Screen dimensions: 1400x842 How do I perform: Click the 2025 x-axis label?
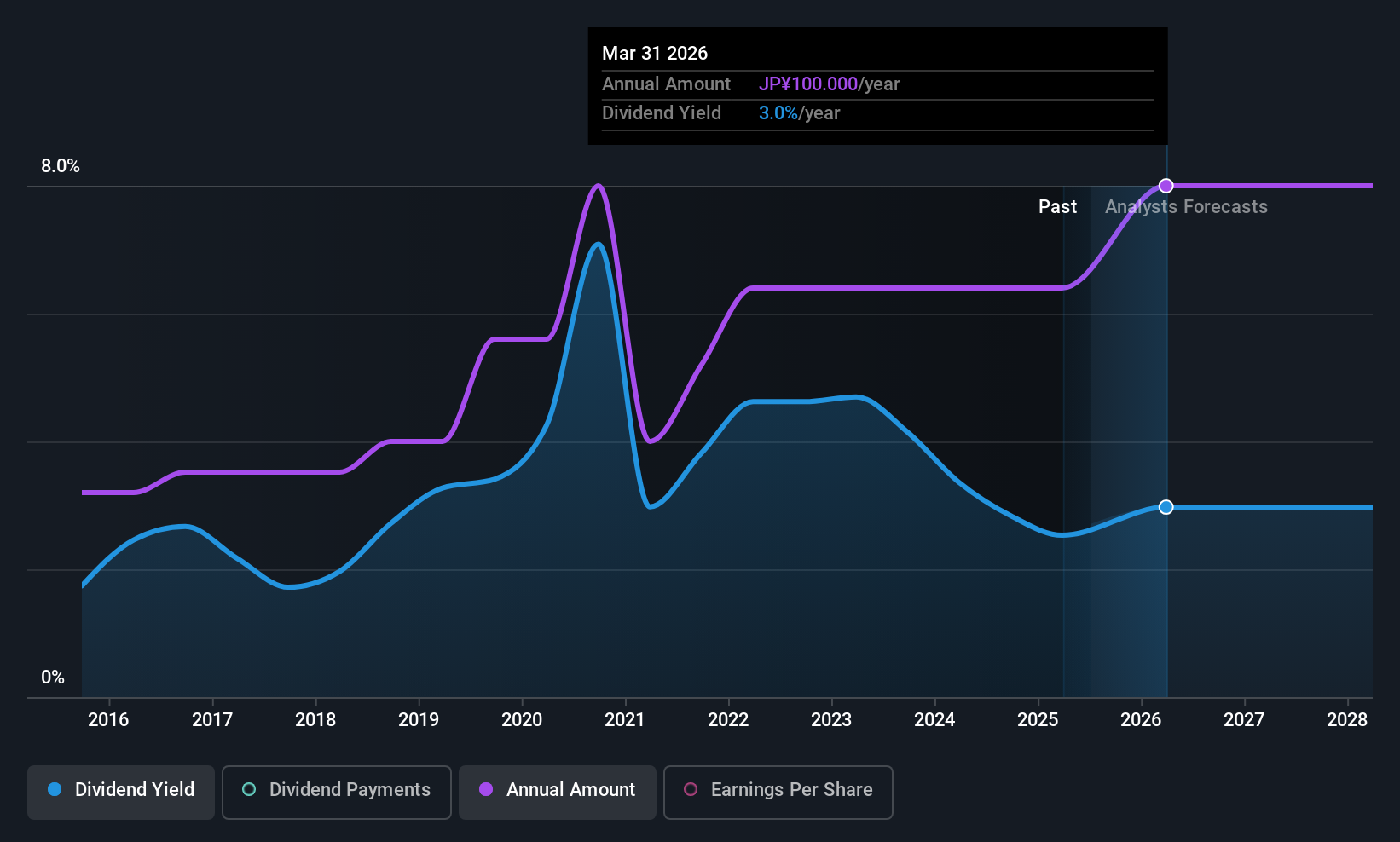point(1038,720)
